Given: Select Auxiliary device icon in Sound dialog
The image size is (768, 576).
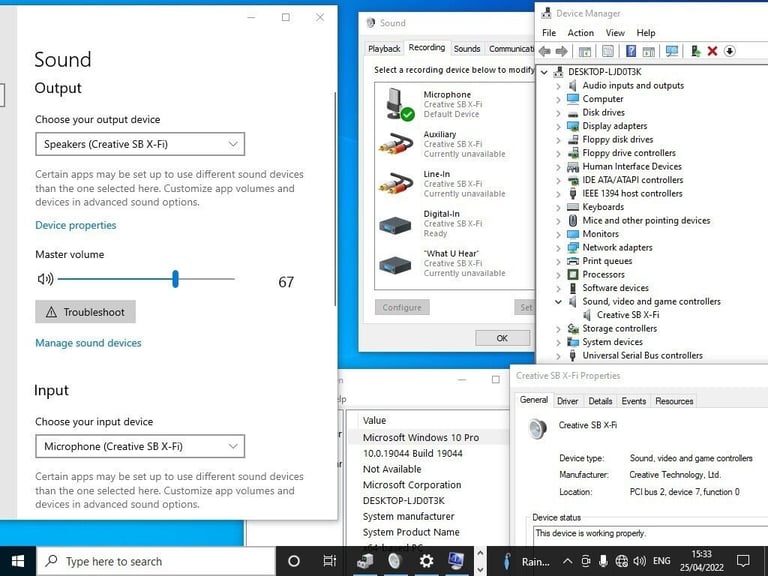Looking at the screenshot, I should point(395,144).
